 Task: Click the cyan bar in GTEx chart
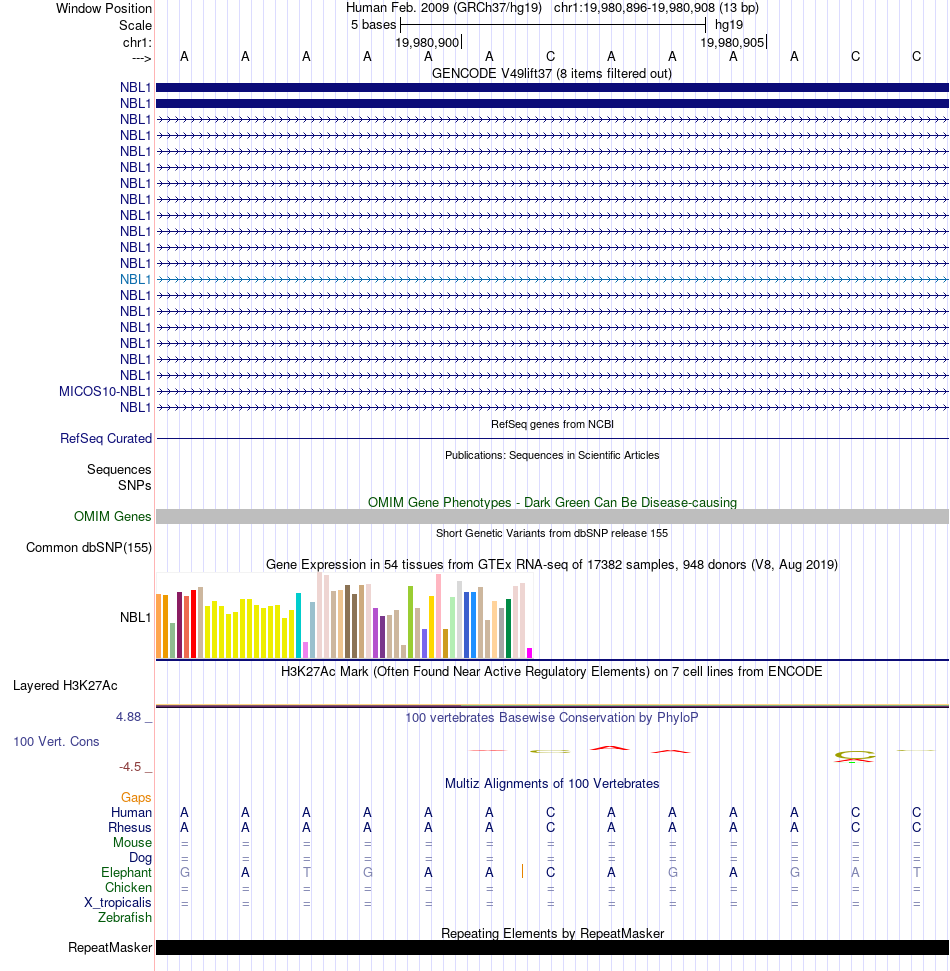(x=299, y=625)
